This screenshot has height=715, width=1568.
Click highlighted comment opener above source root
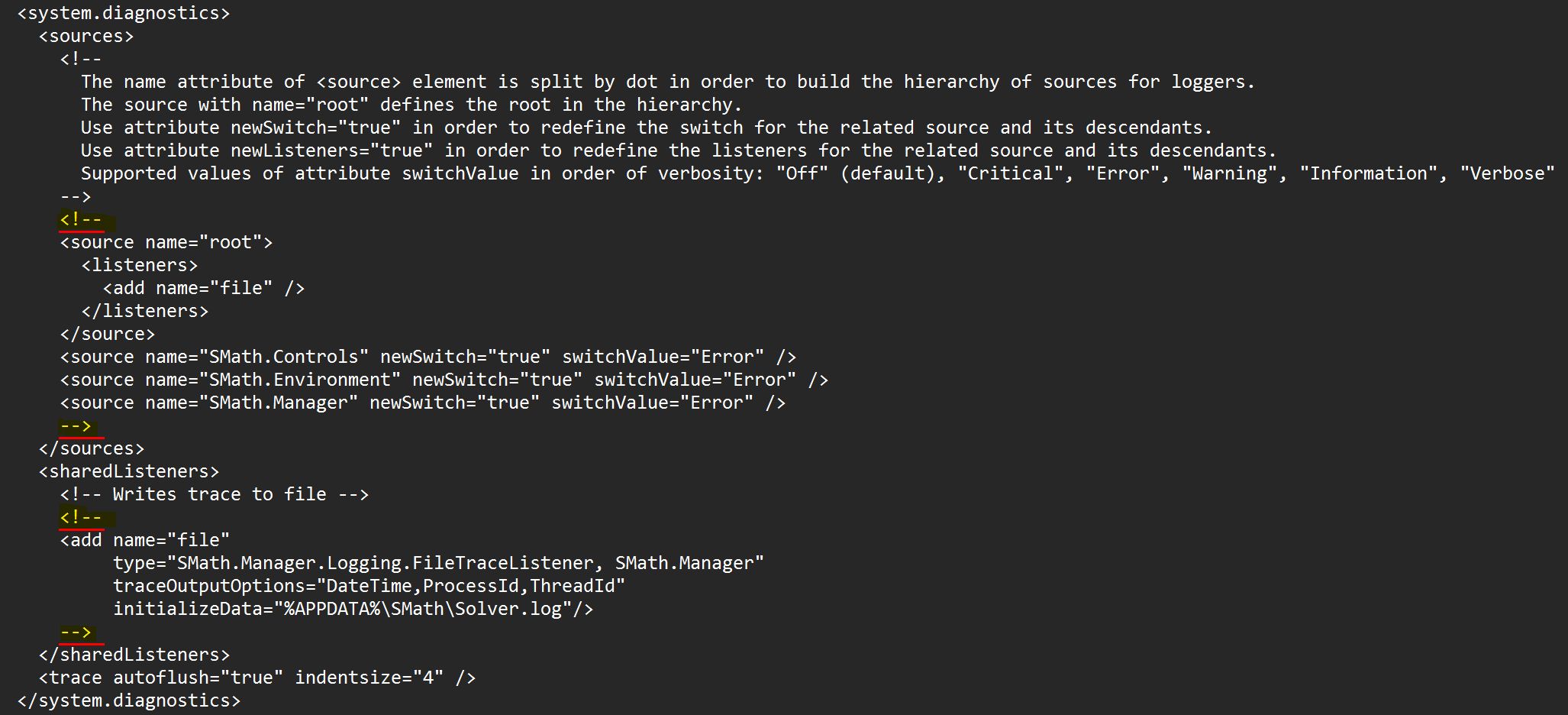81,220
